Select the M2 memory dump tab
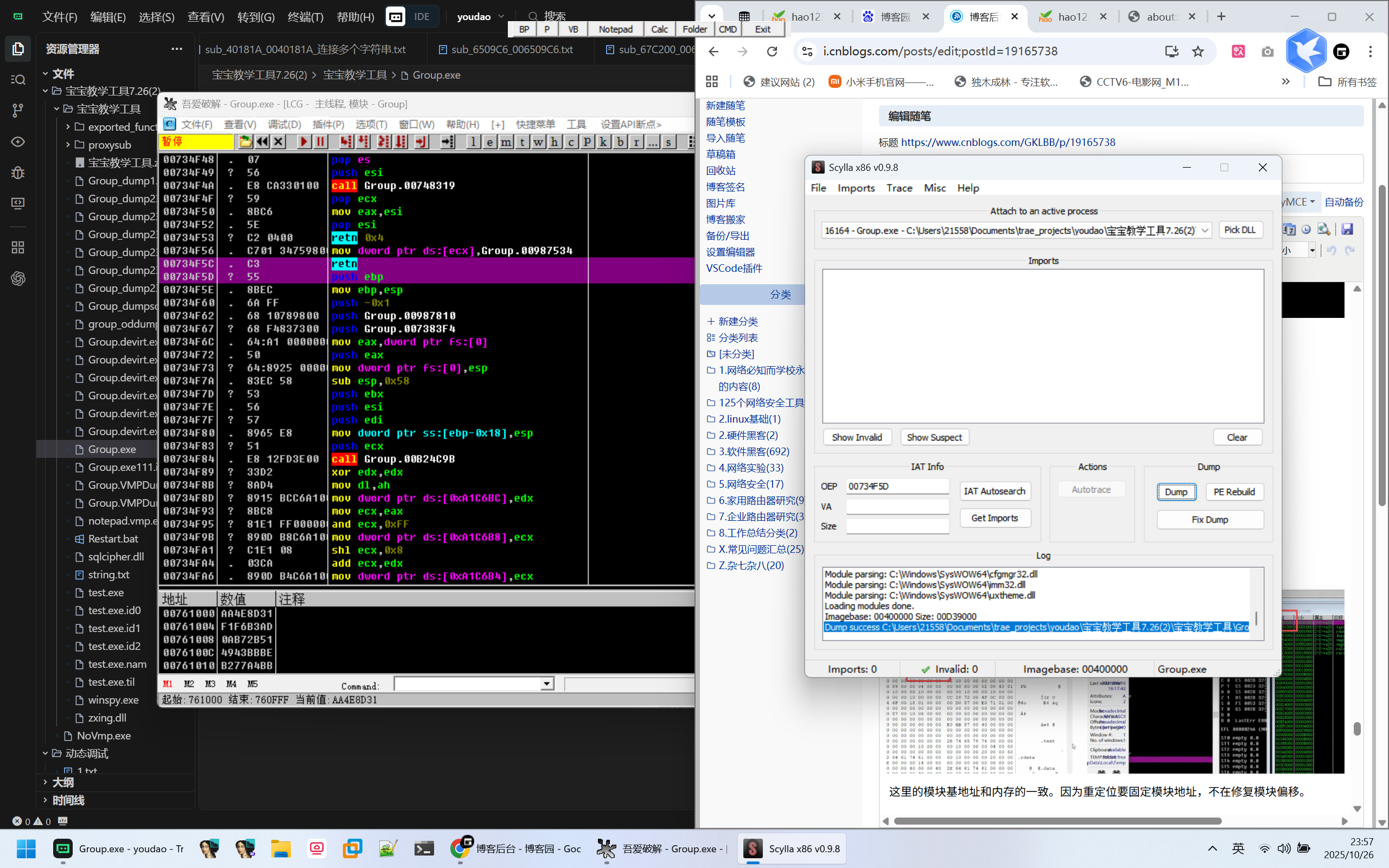The image size is (1389, 868). tap(189, 684)
